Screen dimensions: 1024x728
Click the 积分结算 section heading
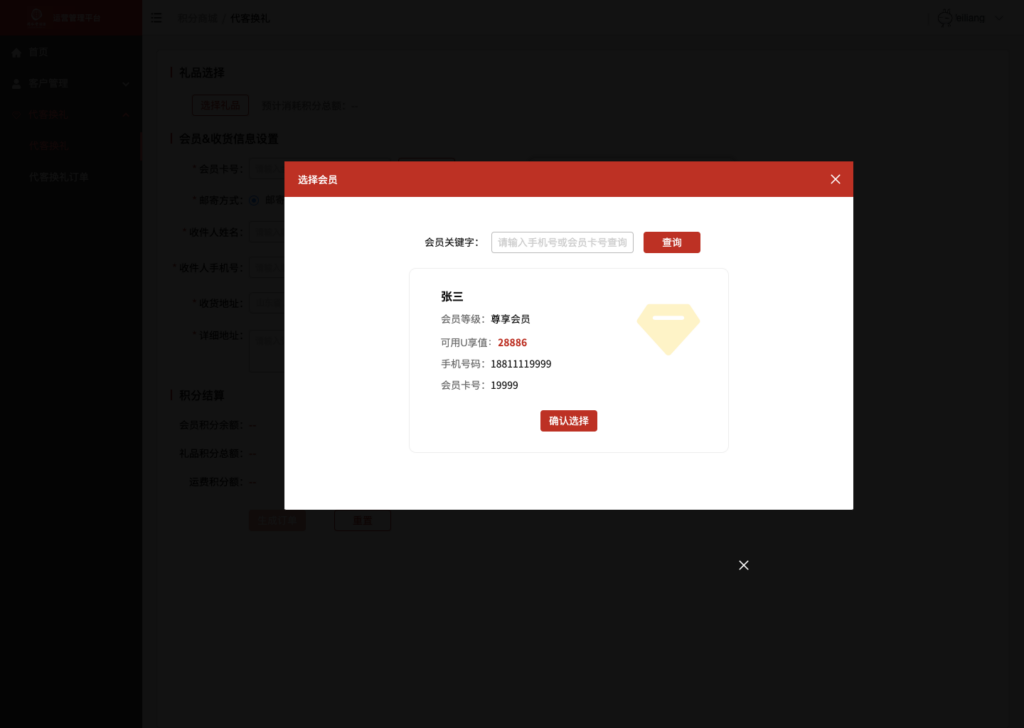click(201, 396)
